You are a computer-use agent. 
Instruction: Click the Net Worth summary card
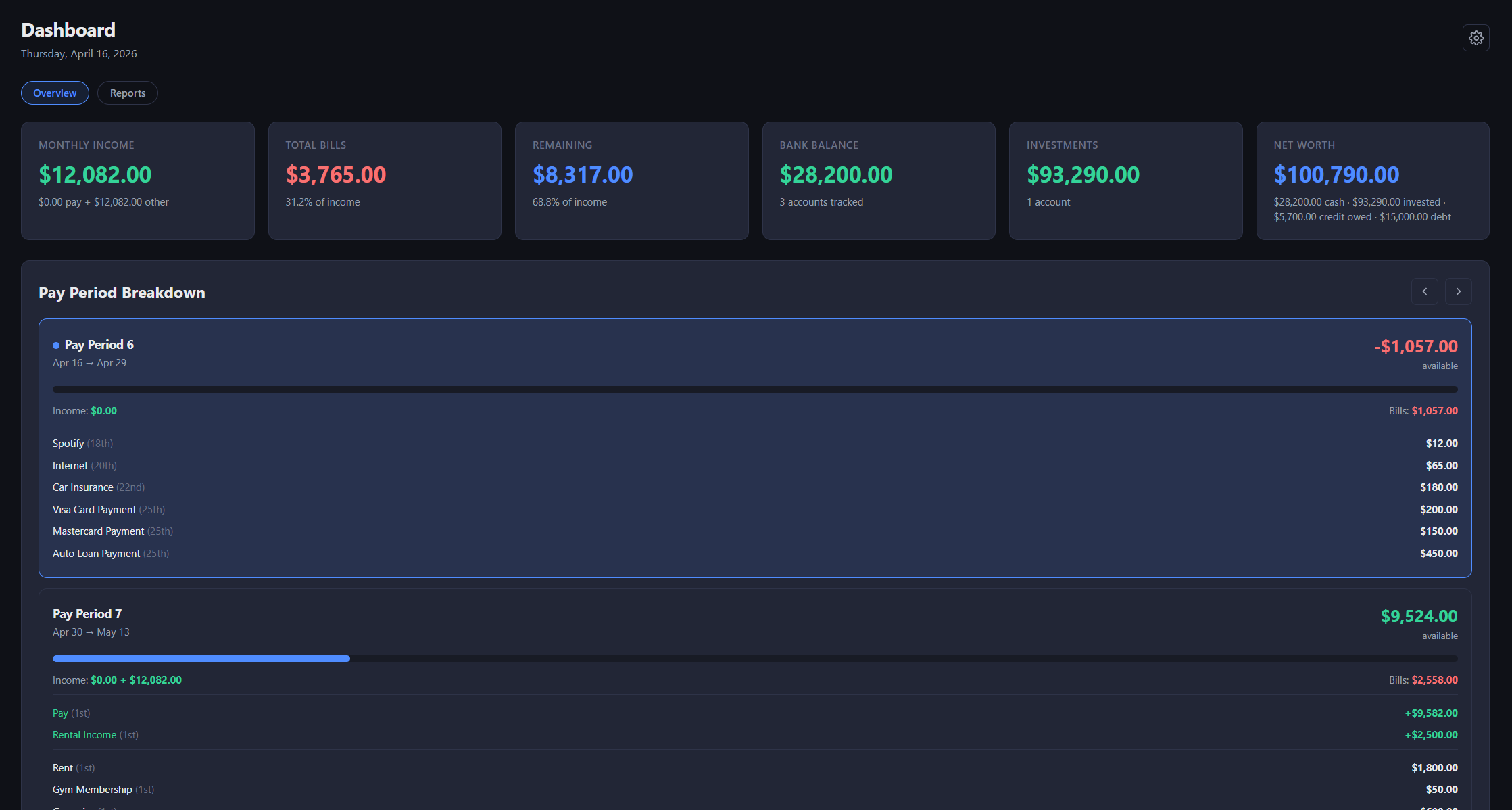click(1372, 181)
